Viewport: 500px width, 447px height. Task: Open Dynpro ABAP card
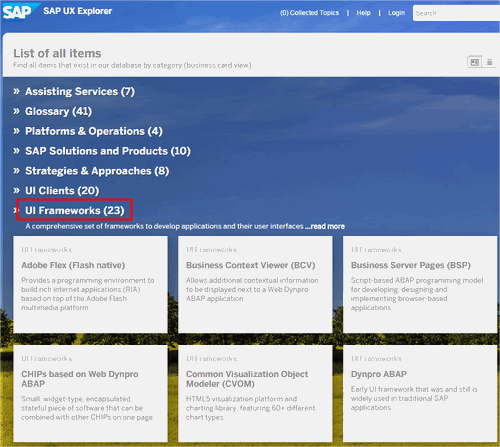click(420, 393)
